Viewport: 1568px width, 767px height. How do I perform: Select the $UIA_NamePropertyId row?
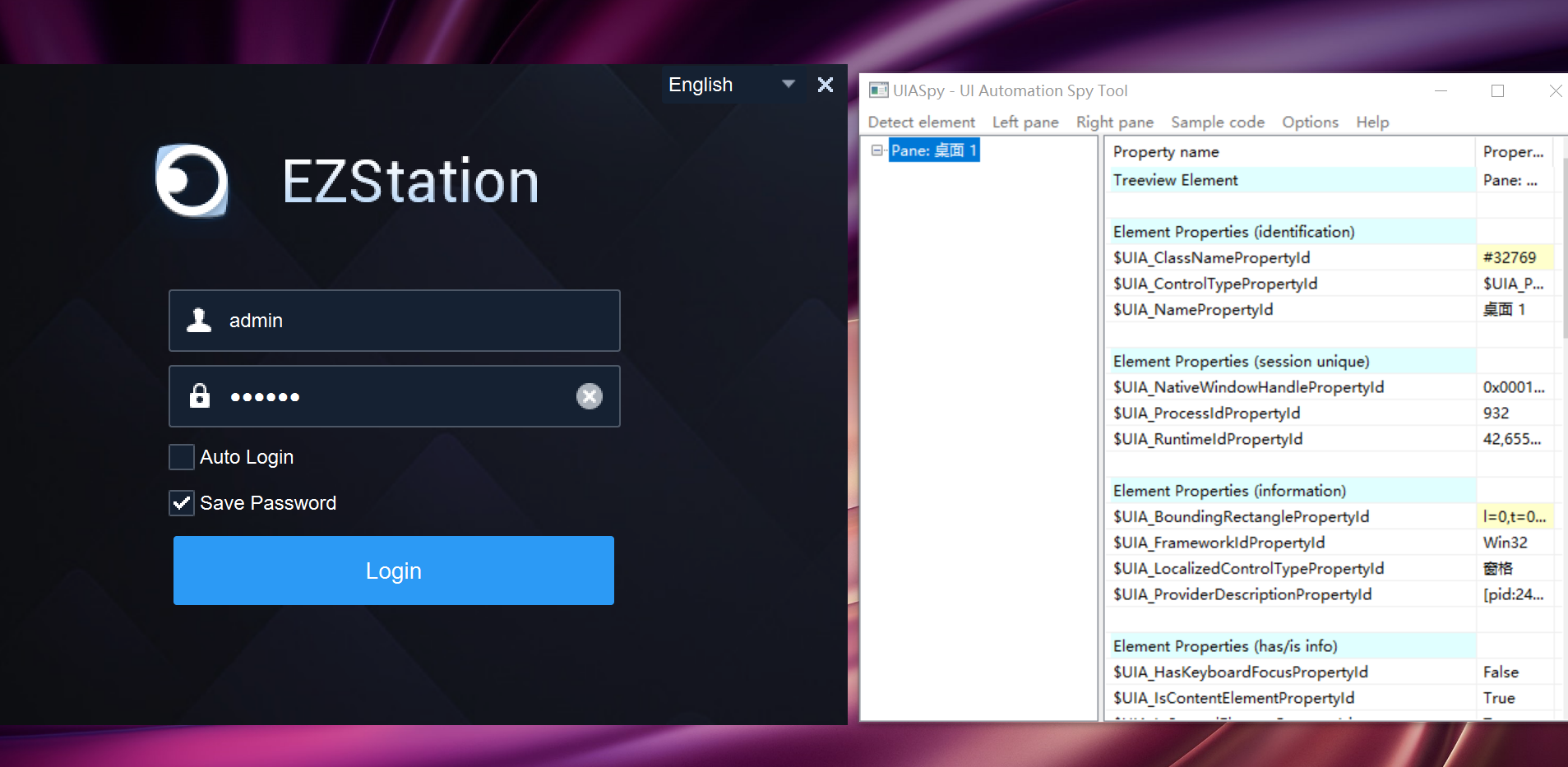click(1331, 309)
